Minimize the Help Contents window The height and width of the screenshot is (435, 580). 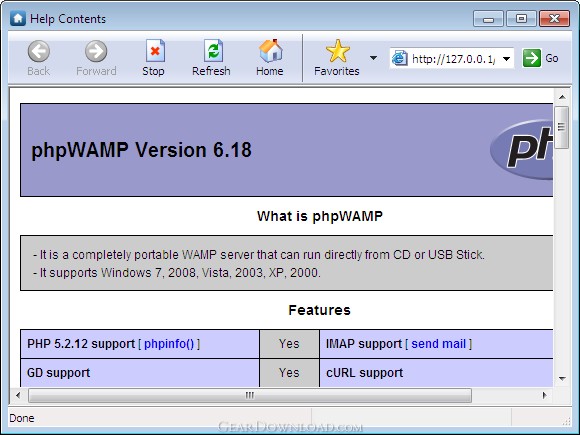pyautogui.click(x=488, y=18)
